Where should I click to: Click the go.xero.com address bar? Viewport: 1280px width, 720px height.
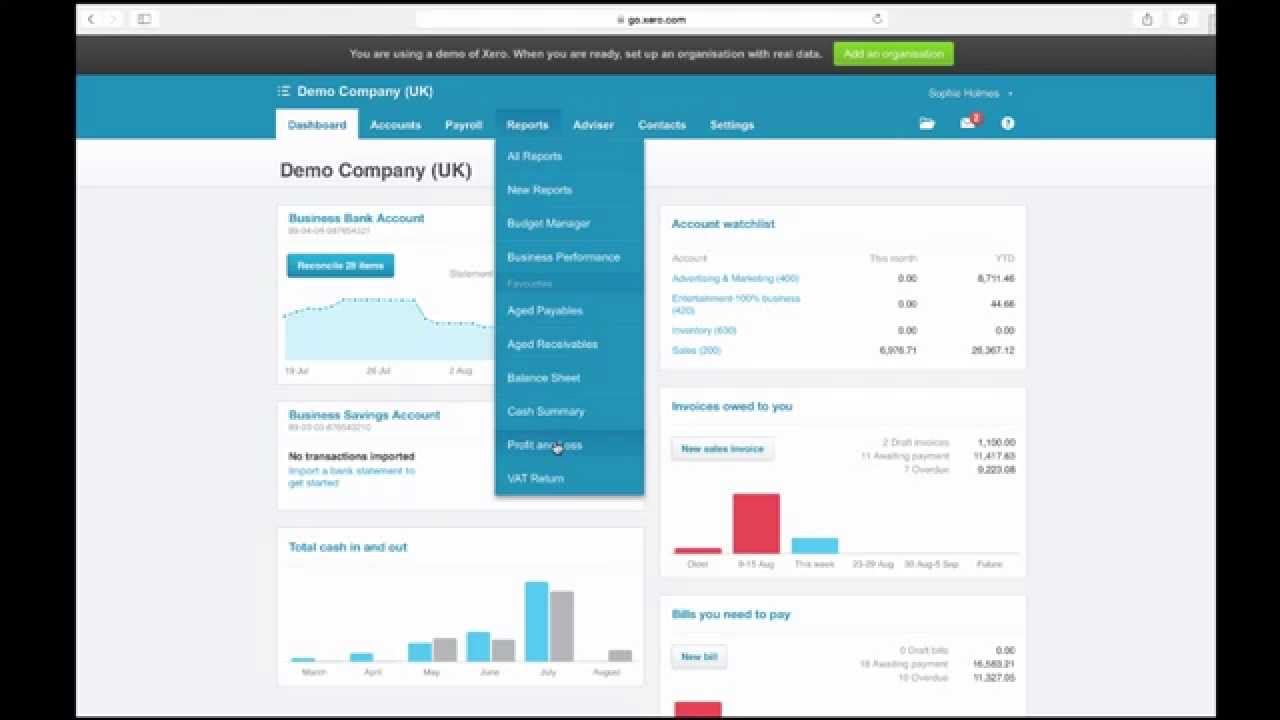(651, 19)
